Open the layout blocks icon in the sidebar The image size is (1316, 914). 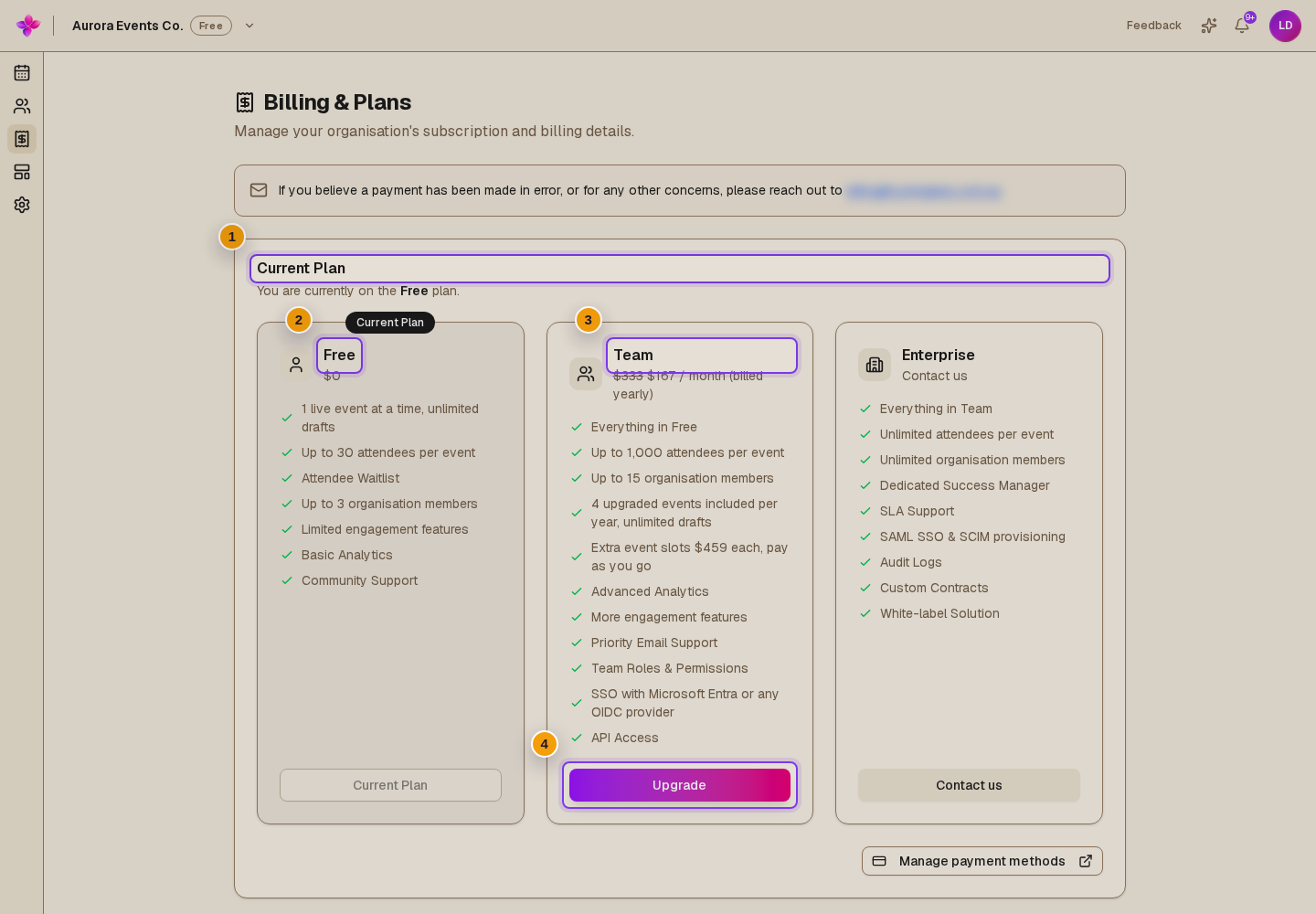point(22,172)
